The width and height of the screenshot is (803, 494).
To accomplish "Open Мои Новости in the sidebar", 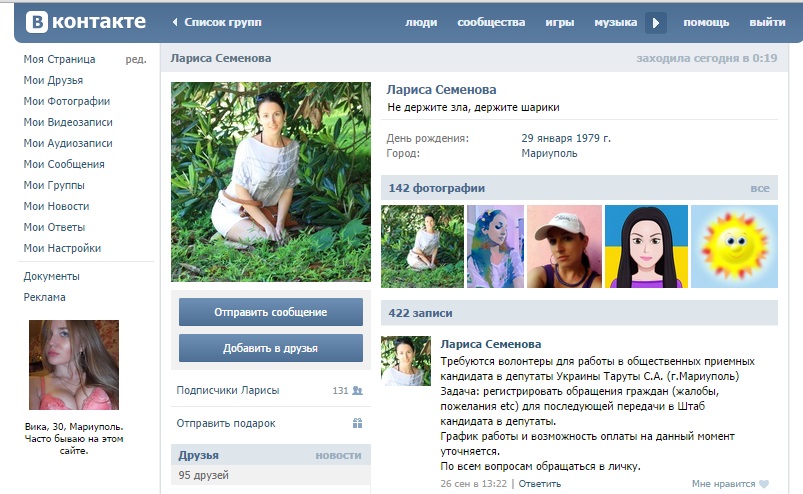I will 56,206.
